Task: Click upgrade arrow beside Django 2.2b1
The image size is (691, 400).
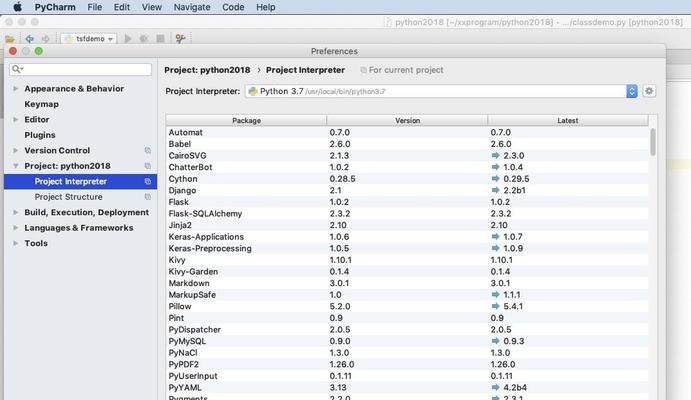Action: [495, 190]
